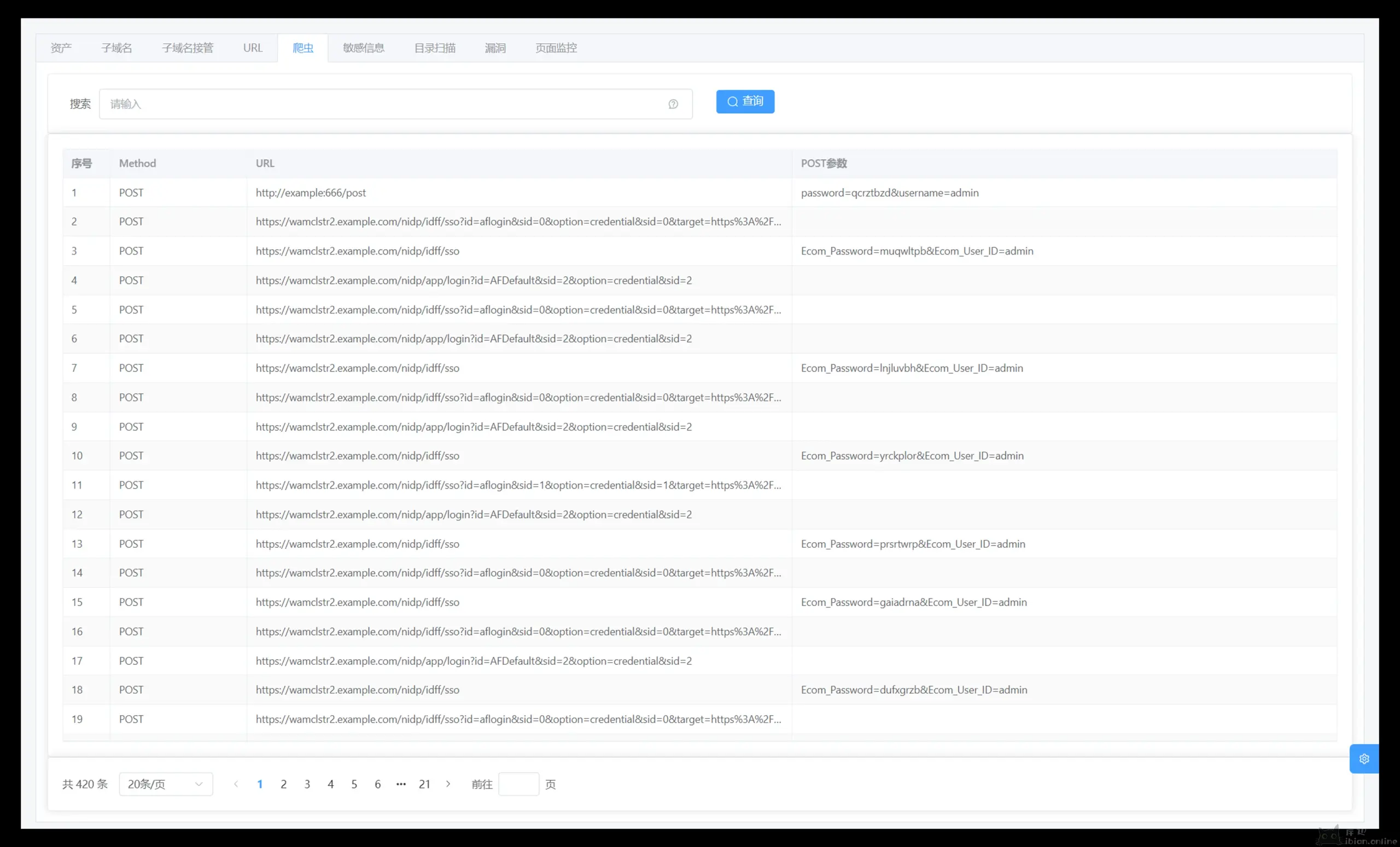The image size is (1400, 847).
Task: Go to next page arrow
Action: (448, 784)
